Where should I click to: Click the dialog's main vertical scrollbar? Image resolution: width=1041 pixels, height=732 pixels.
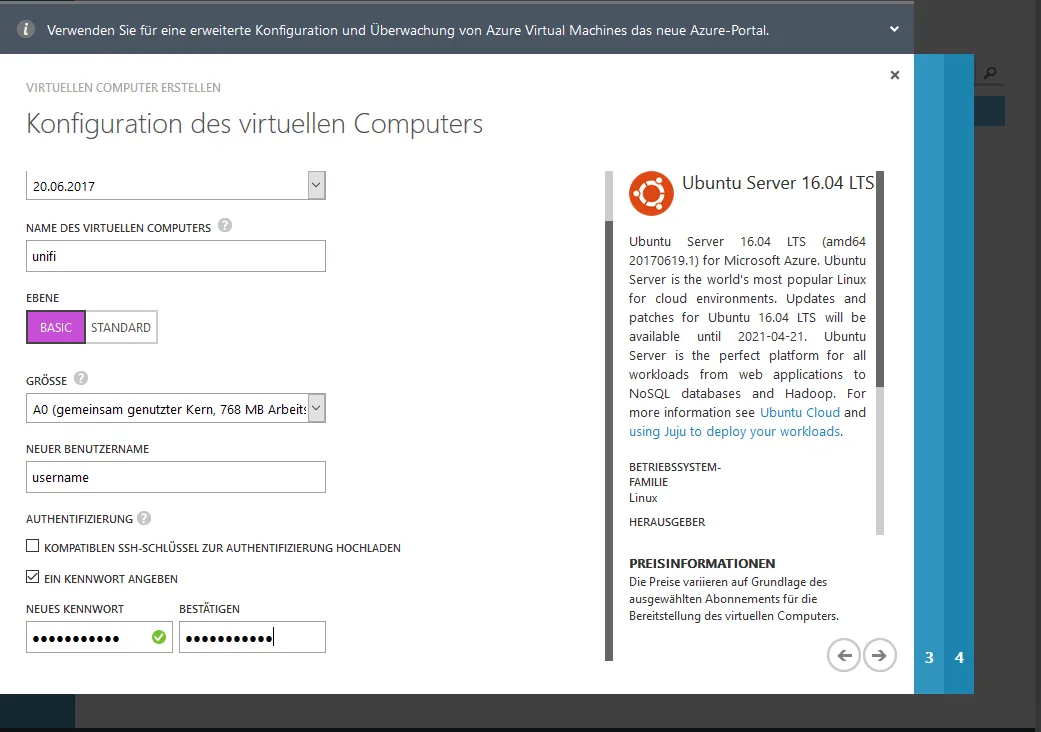[609, 415]
